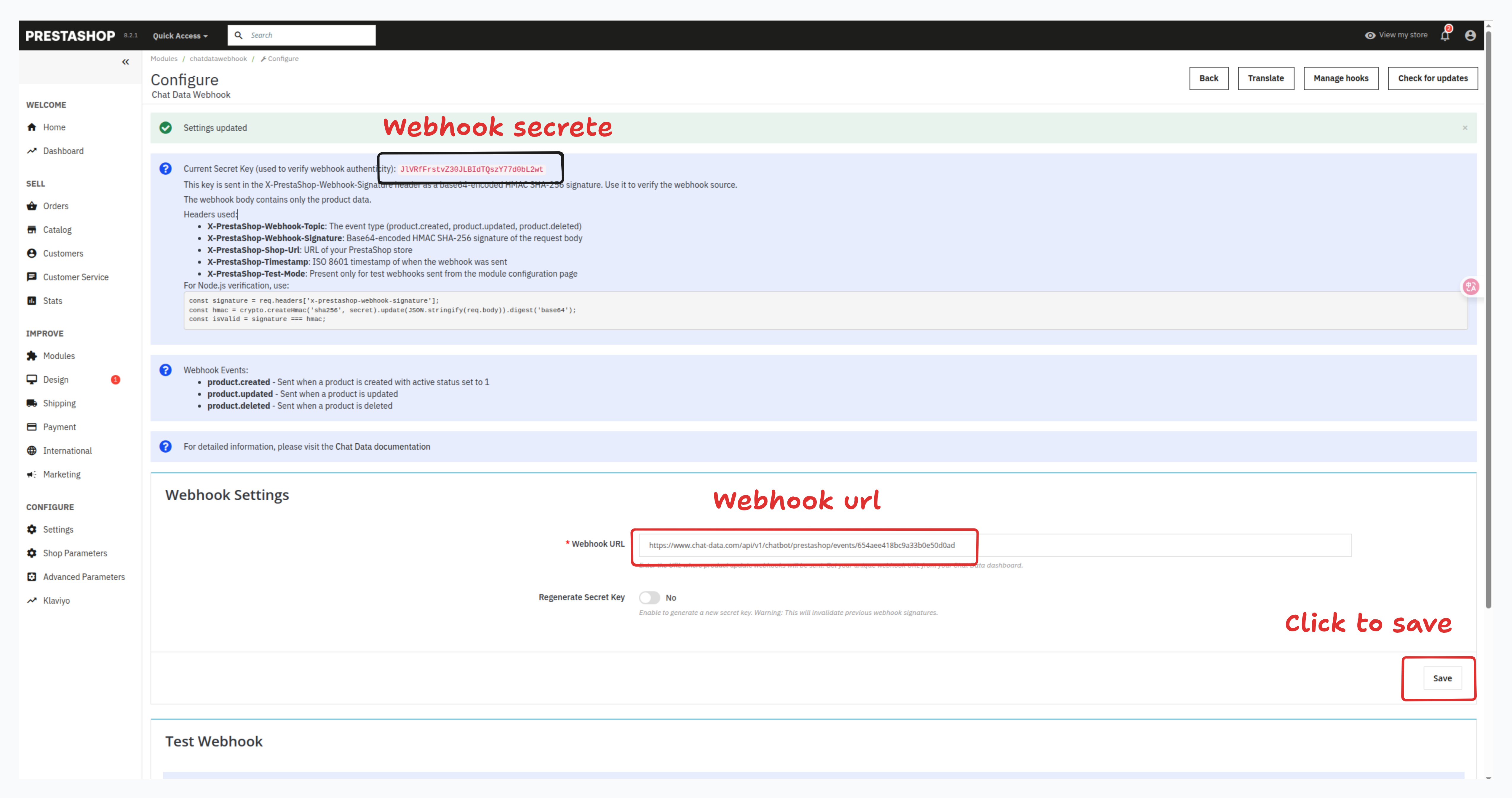Click into the Webhook URL field

point(995,545)
